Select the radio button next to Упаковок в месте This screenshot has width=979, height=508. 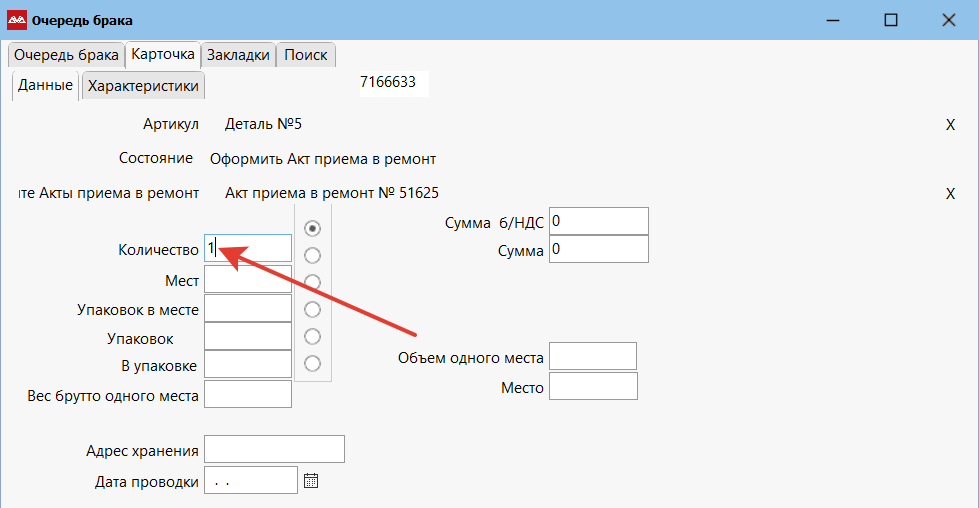[x=312, y=309]
